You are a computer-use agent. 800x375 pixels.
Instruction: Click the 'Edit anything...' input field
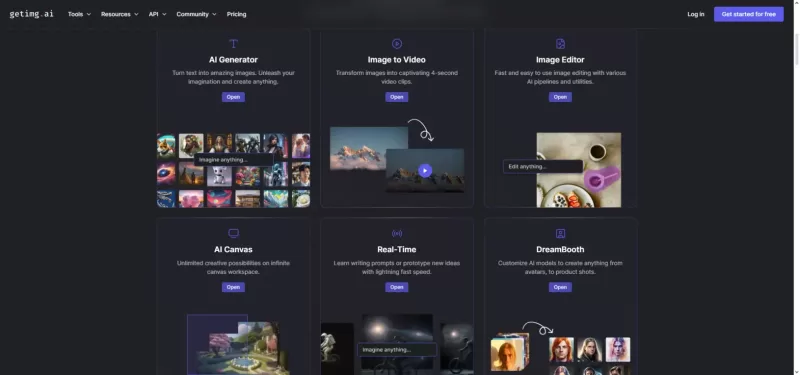(543, 166)
